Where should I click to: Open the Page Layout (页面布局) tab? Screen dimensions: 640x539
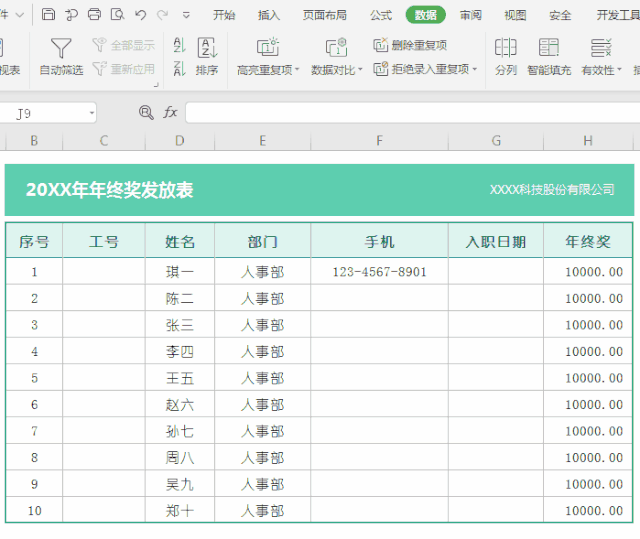(325, 15)
